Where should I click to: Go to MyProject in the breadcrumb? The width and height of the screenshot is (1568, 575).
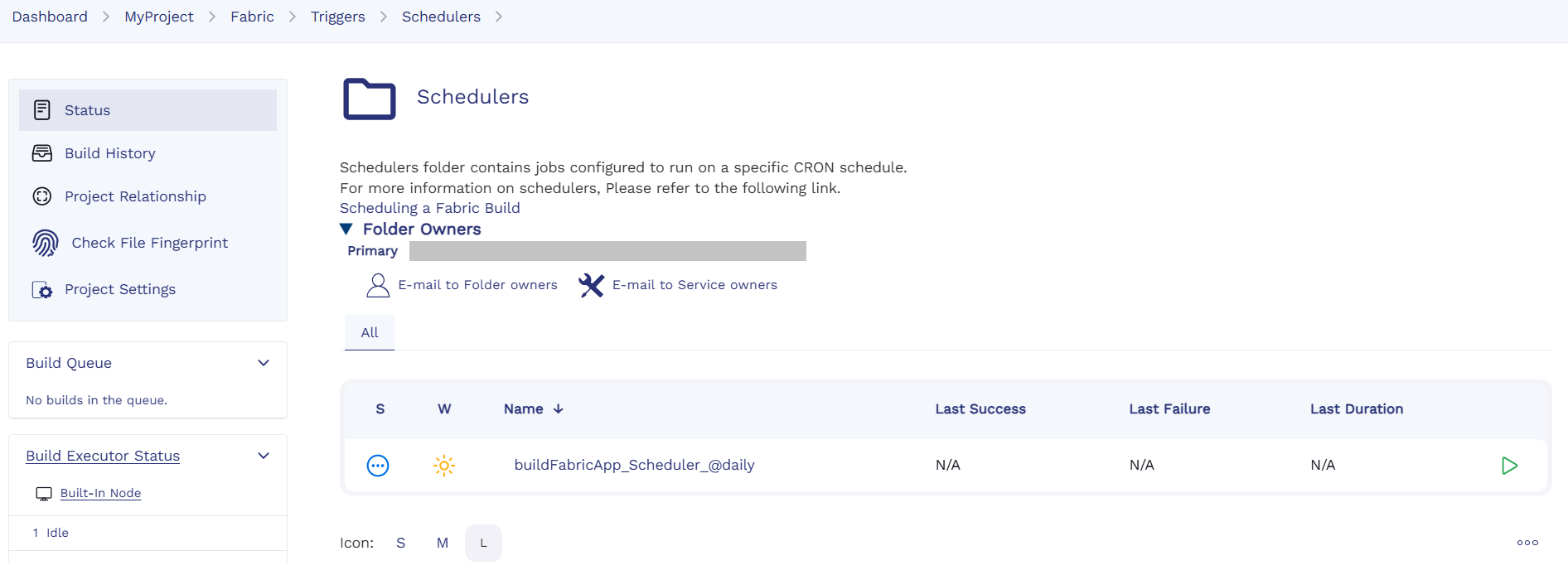pos(159,17)
